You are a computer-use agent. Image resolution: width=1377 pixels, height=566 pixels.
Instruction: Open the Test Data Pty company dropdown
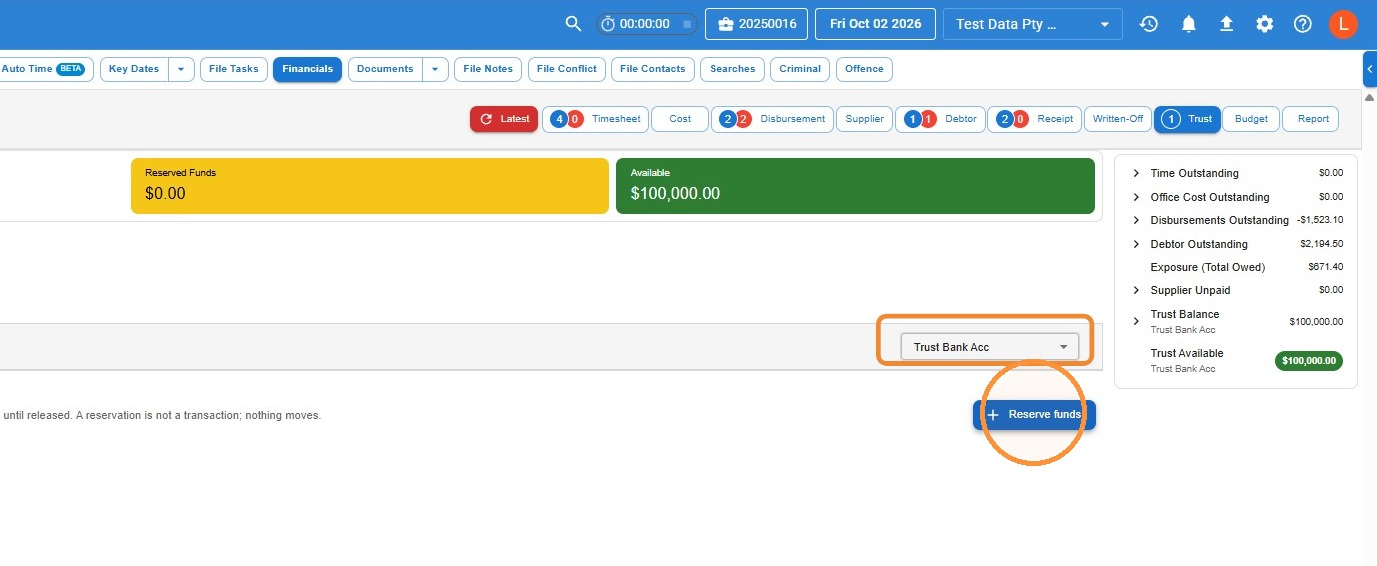tap(1032, 24)
